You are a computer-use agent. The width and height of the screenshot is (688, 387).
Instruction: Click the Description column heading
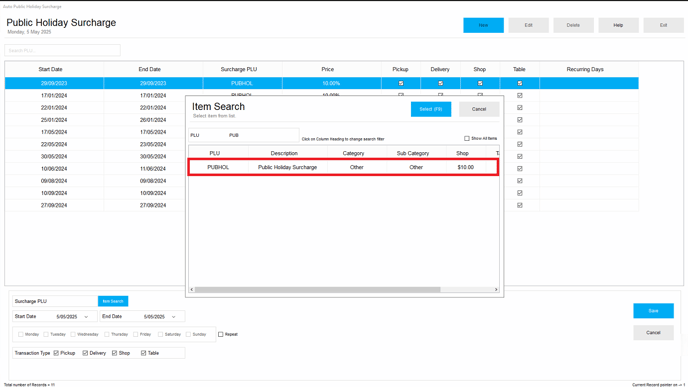click(284, 153)
